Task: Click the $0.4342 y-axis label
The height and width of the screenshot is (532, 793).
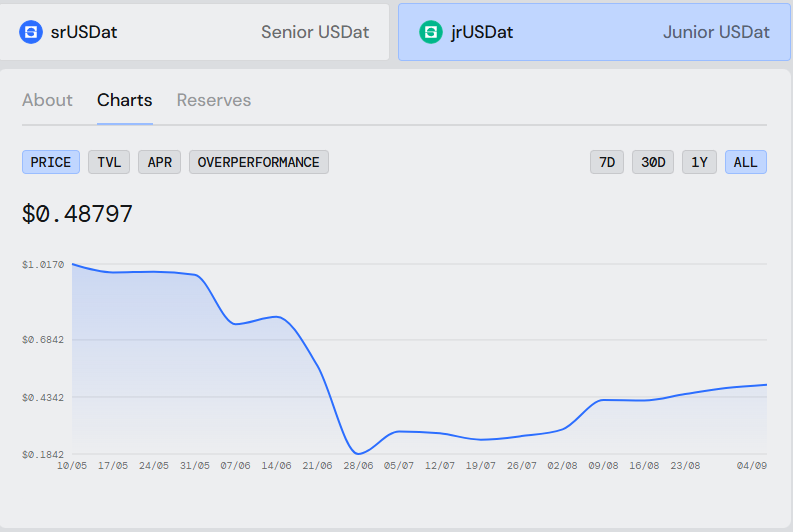Action: click(43, 397)
